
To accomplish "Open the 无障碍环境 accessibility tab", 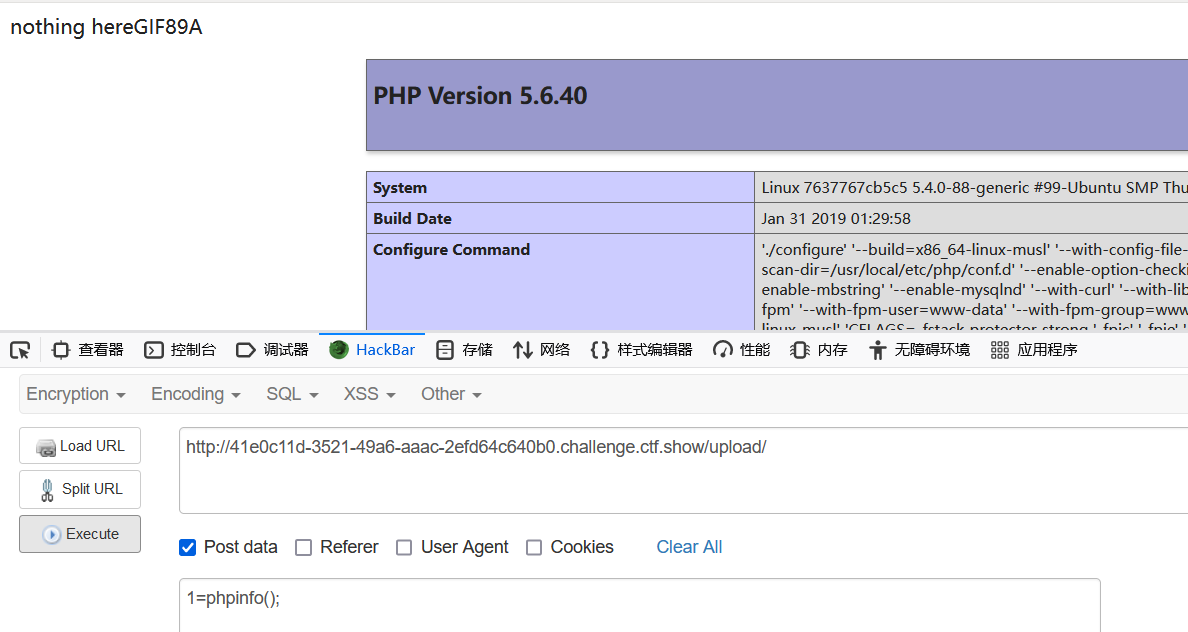I will [x=918, y=350].
